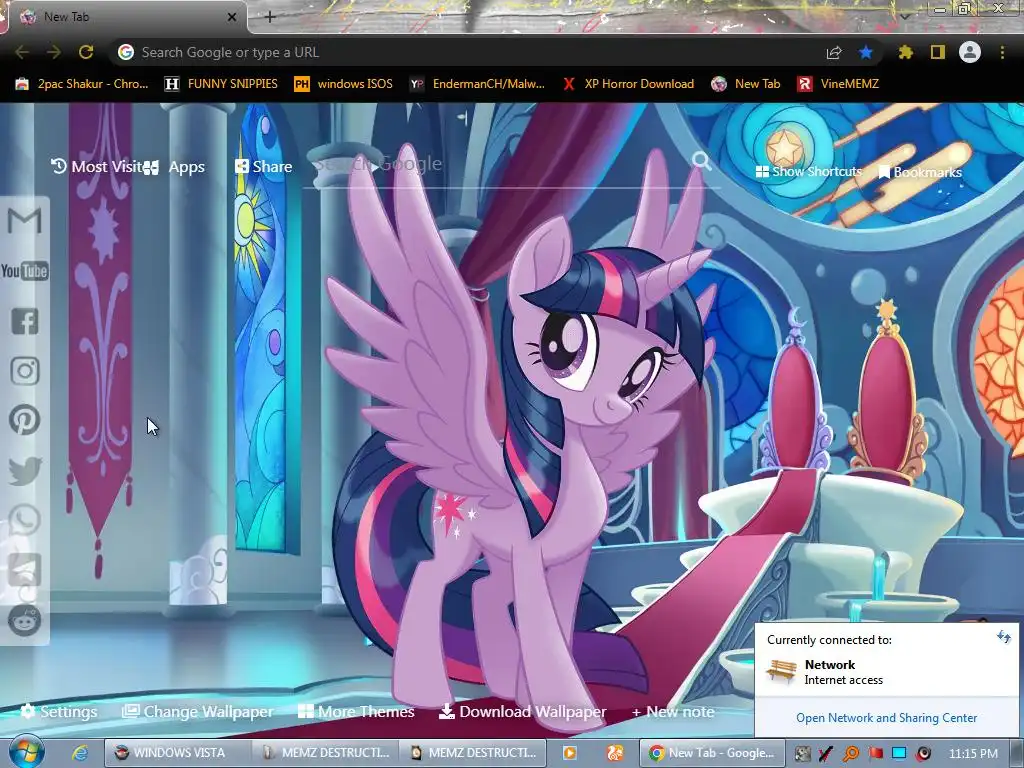Screen dimensions: 1024x768
Task: Go back with the back arrow
Action: point(22,52)
